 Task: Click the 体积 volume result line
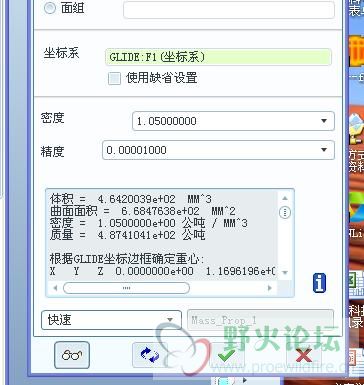point(131,199)
